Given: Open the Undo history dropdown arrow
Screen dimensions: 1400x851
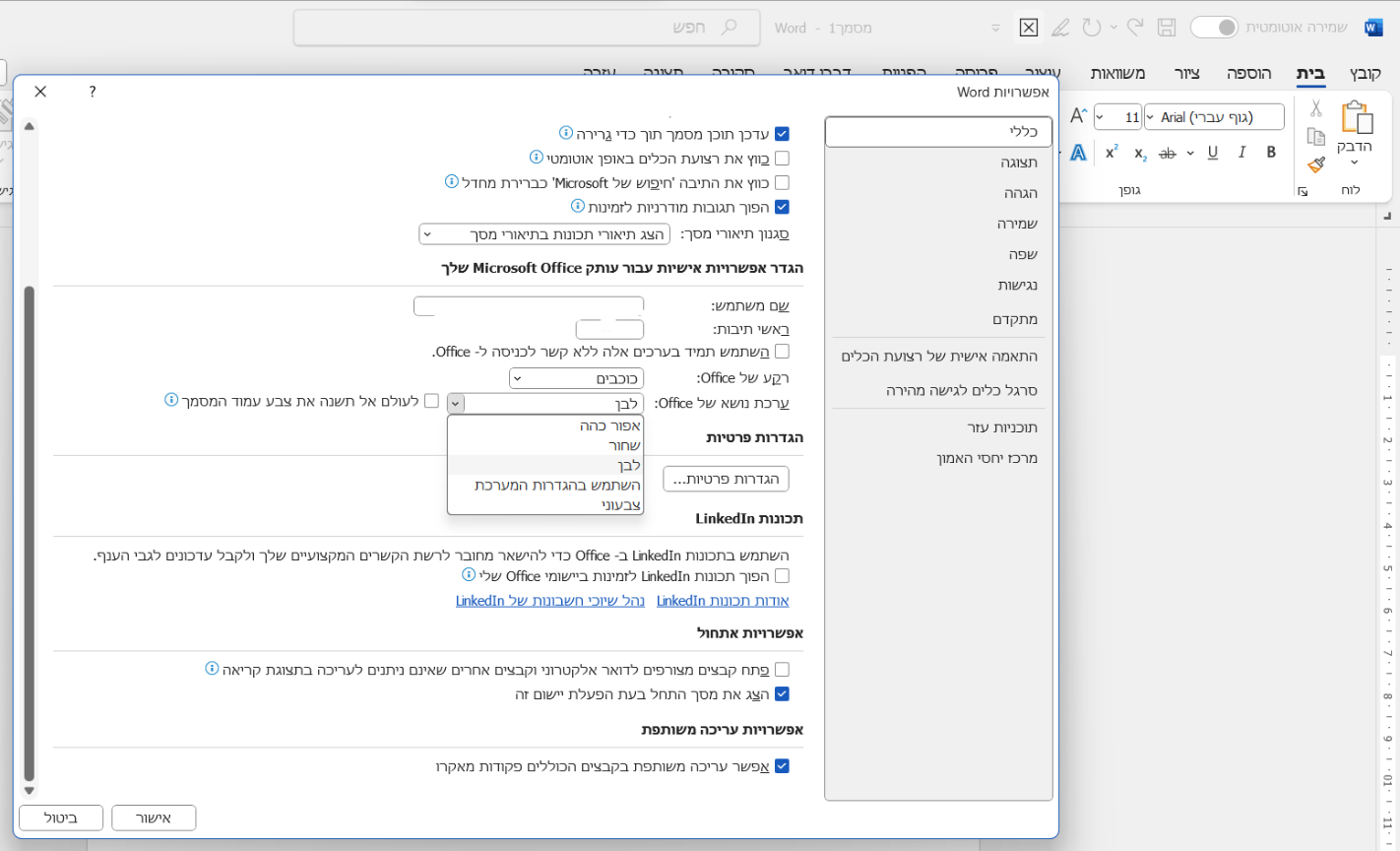Looking at the screenshot, I should [x=1114, y=28].
